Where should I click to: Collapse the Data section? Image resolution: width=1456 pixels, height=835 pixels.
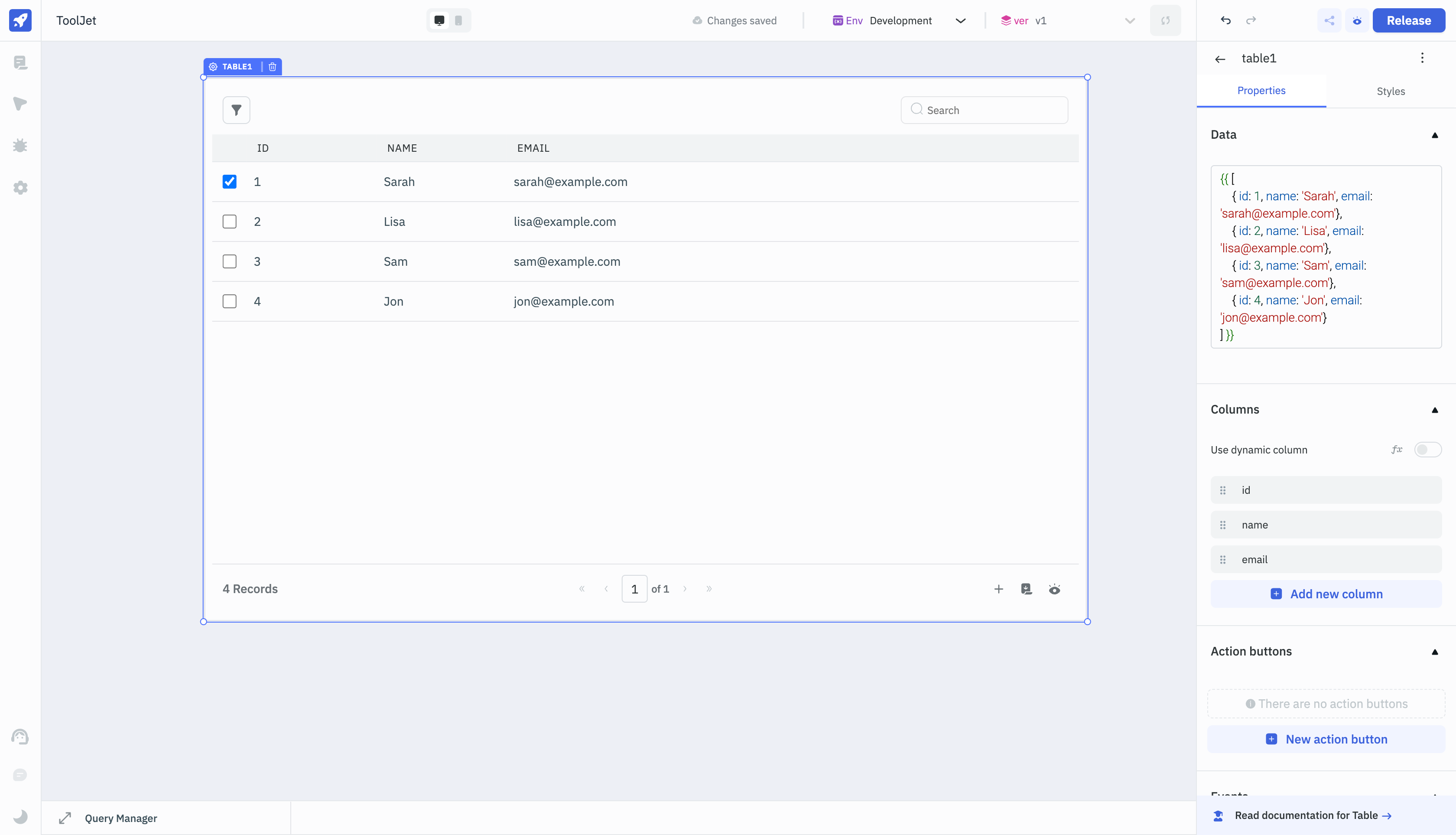1435,135
